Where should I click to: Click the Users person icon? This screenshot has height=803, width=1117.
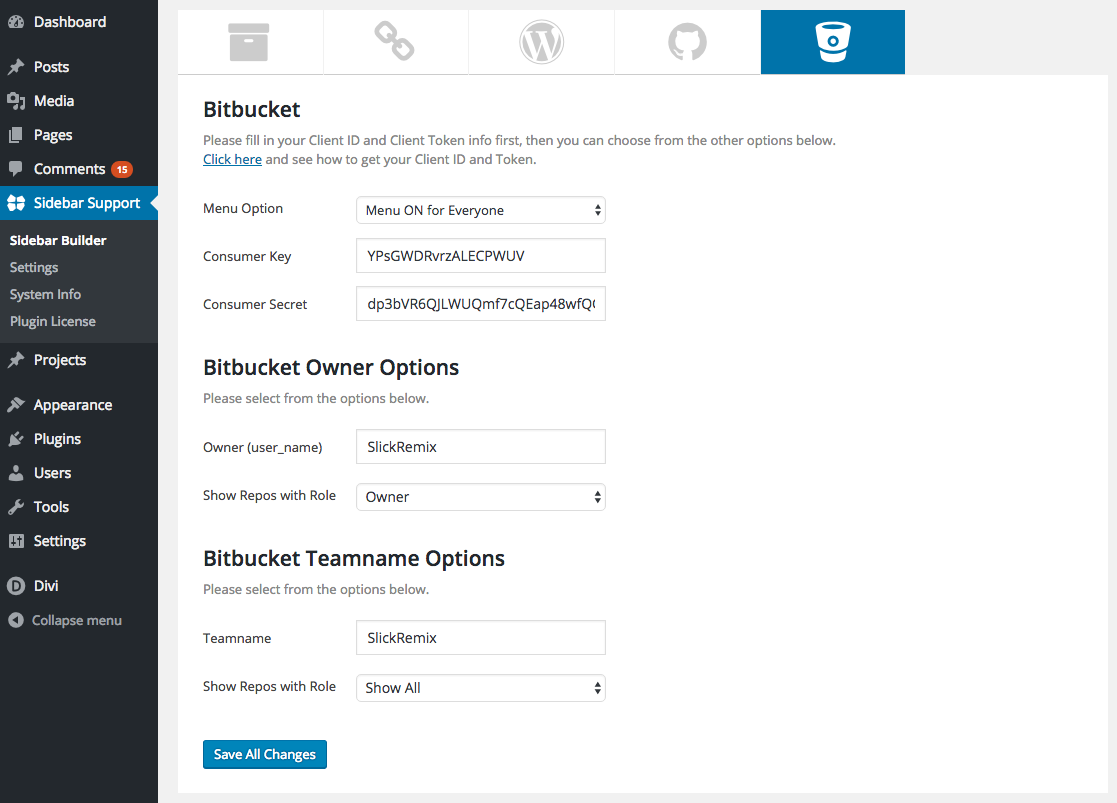[x=16, y=473]
